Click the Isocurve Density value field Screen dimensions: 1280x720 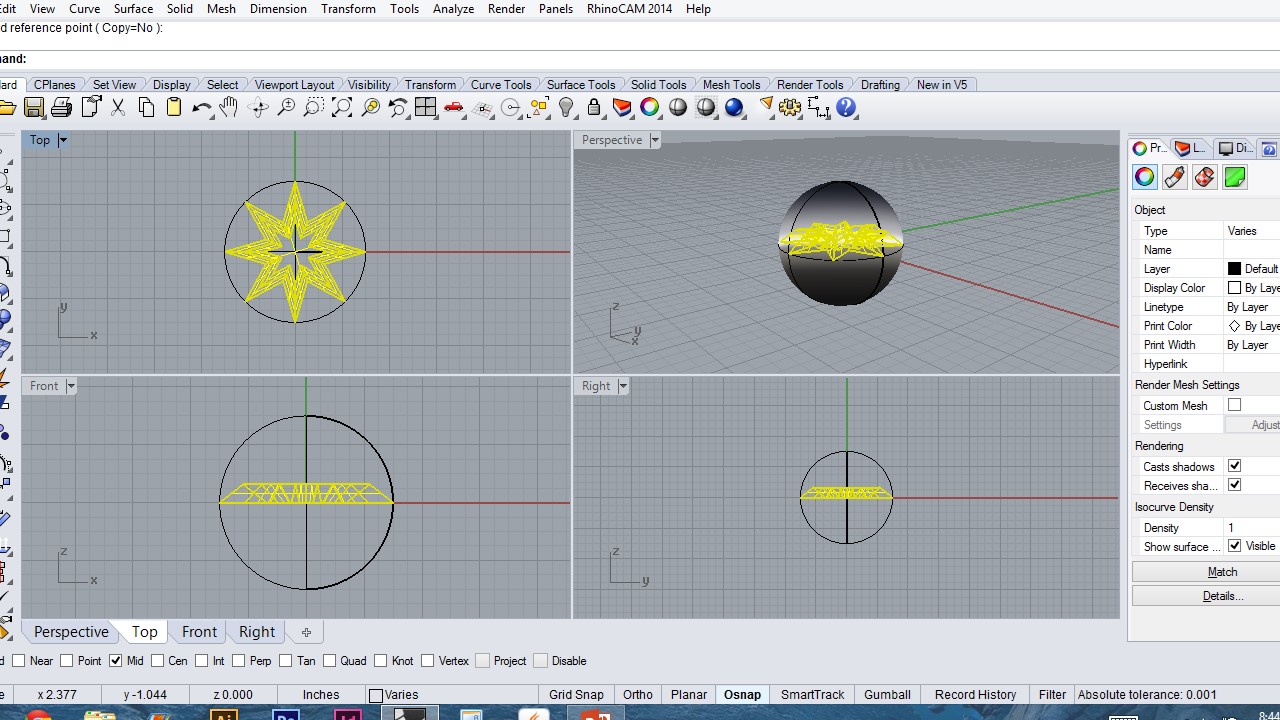click(x=1252, y=528)
